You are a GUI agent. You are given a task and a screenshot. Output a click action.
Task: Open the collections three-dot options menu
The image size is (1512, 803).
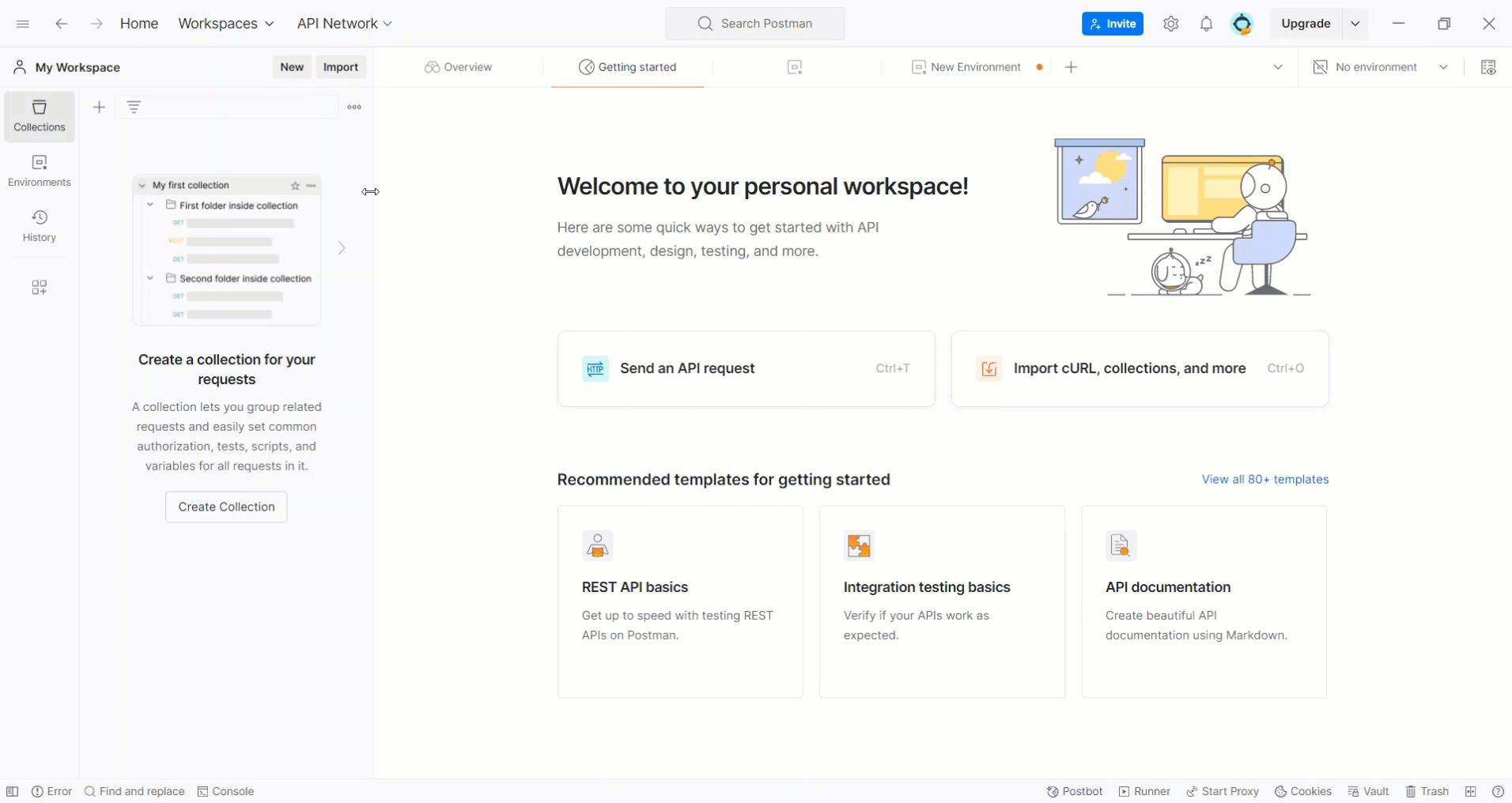354,107
